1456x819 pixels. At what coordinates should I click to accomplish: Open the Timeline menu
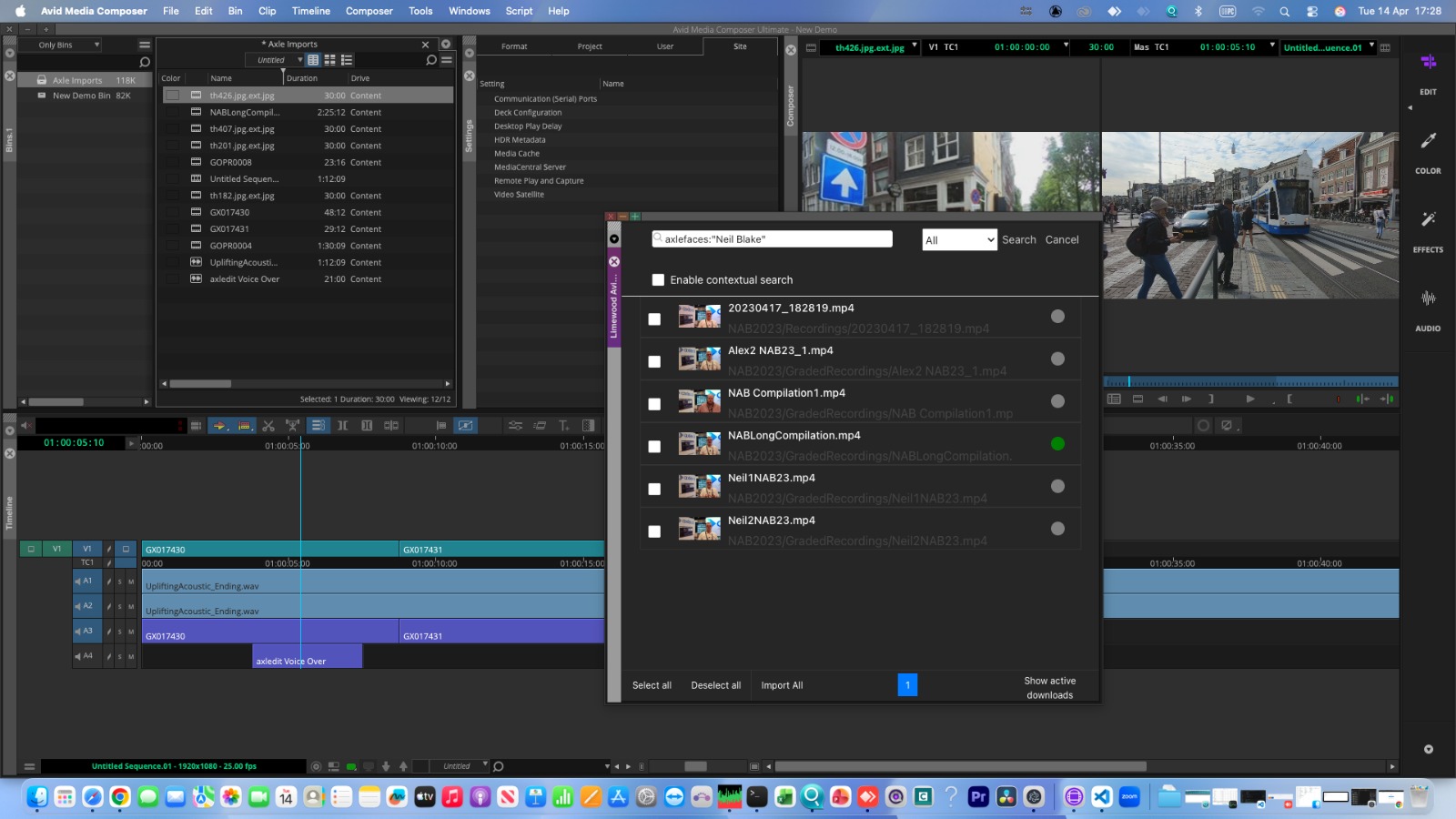pyautogui.click(x=310, y=11)
